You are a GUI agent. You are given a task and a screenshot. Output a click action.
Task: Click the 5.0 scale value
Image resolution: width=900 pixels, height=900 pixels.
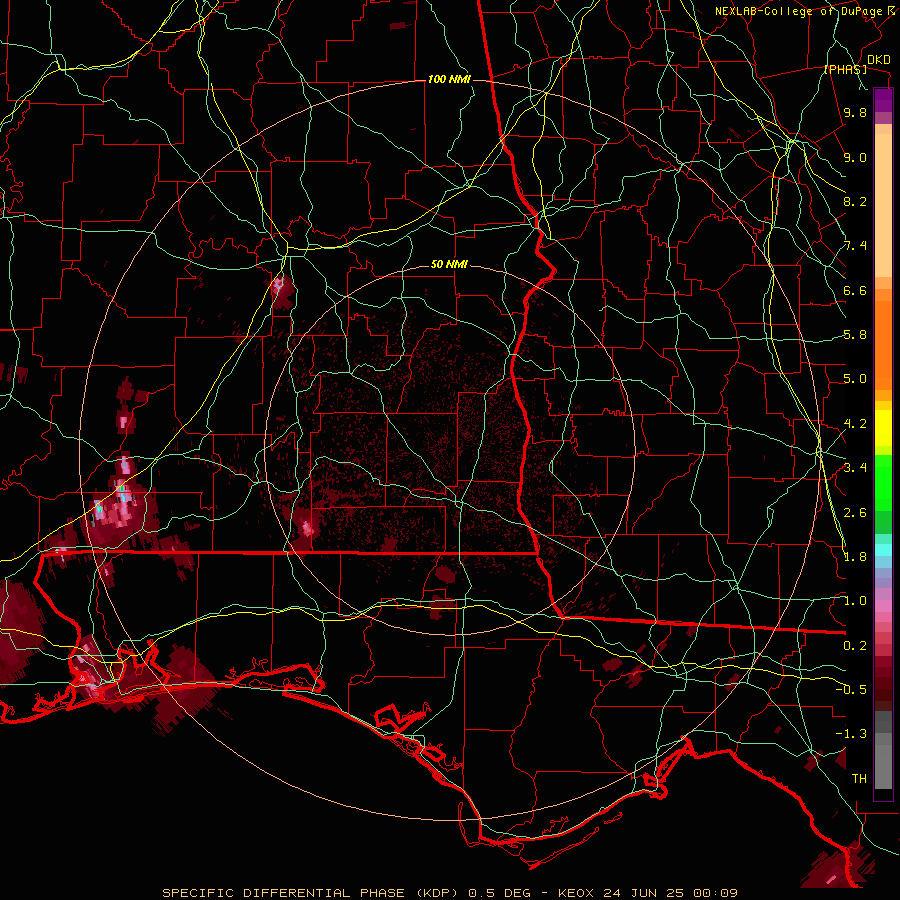pos(855,379)
